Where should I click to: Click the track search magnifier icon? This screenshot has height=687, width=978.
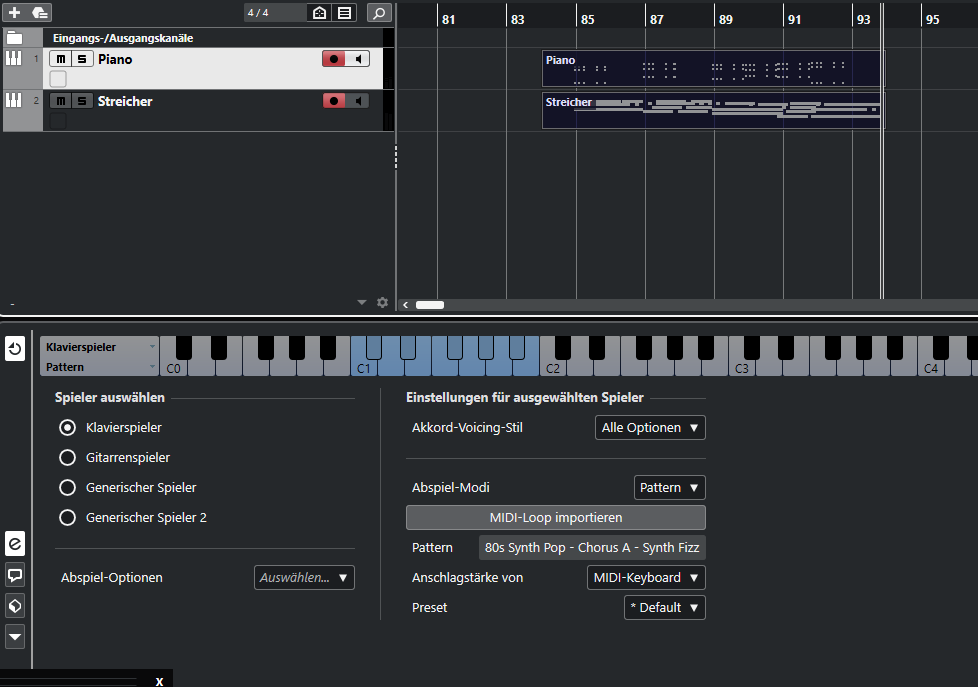pyautogui.click(x=379, y=13)
